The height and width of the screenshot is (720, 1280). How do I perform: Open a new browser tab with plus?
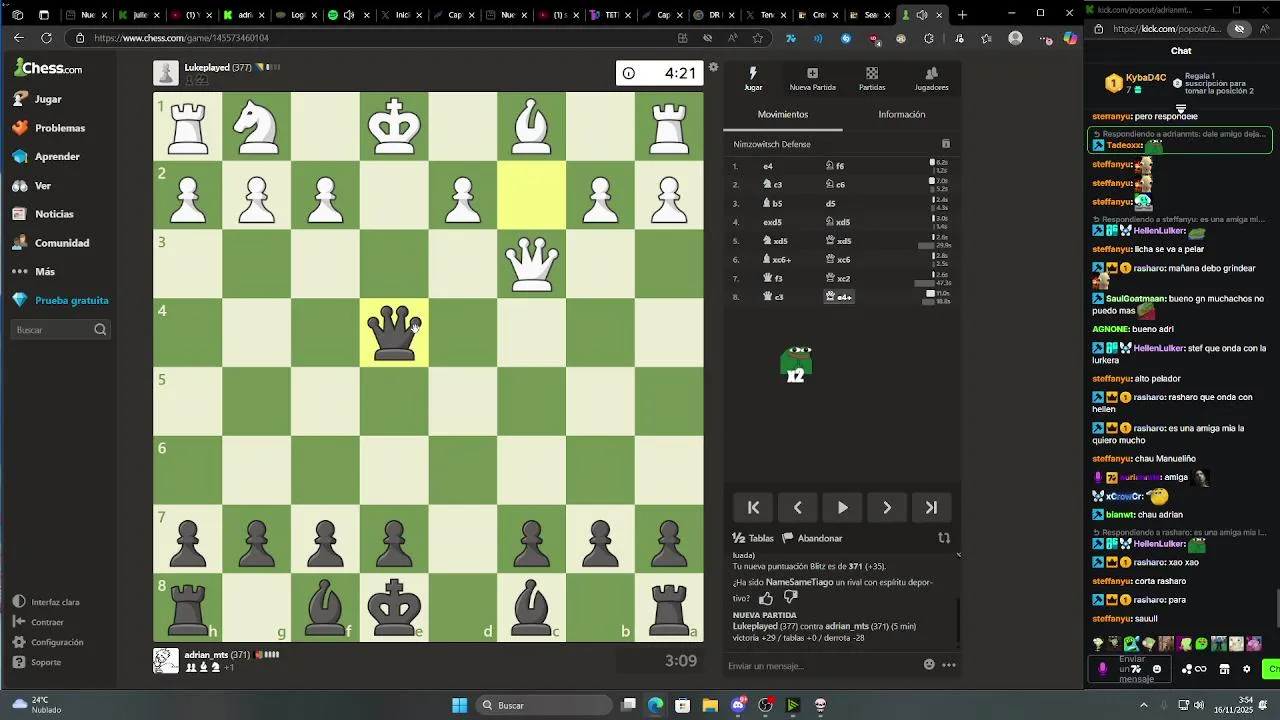coord(962,15)
